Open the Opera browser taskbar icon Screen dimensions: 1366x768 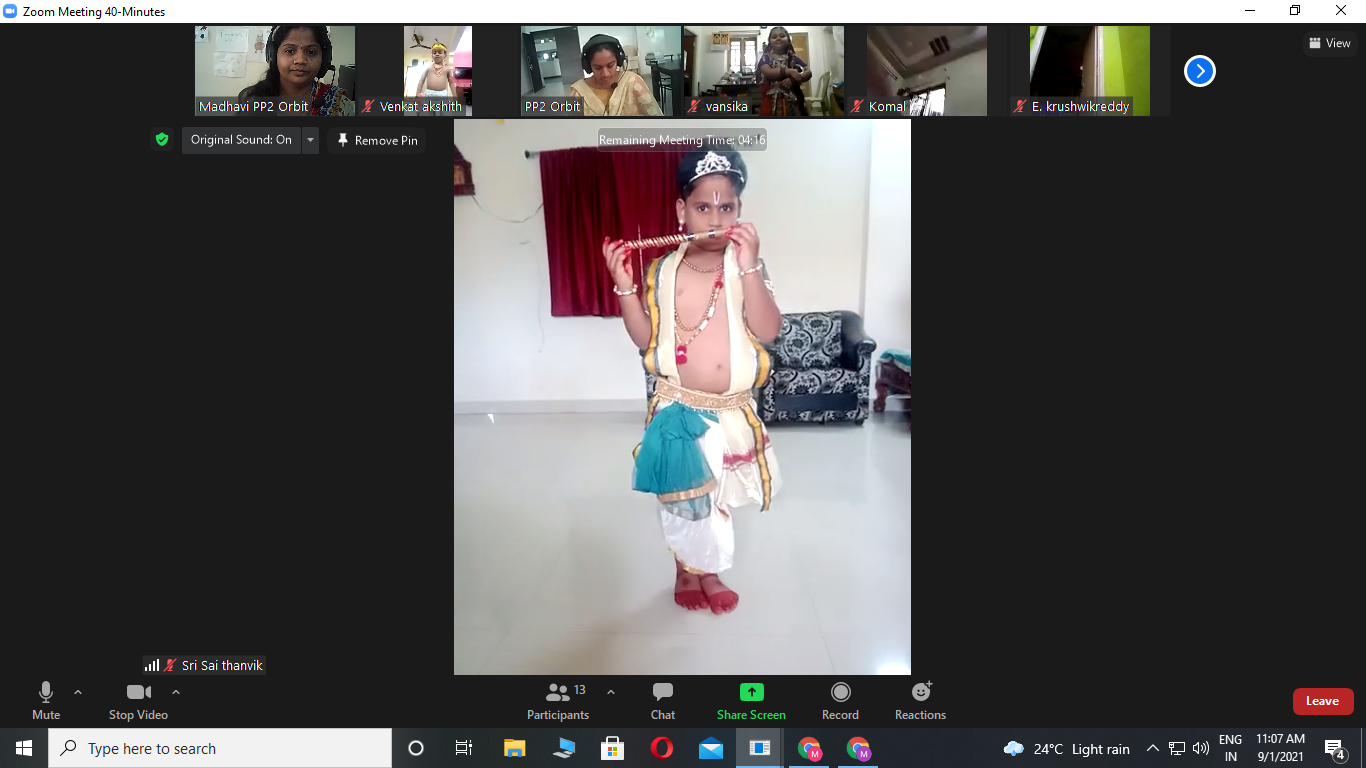point(662,748)
